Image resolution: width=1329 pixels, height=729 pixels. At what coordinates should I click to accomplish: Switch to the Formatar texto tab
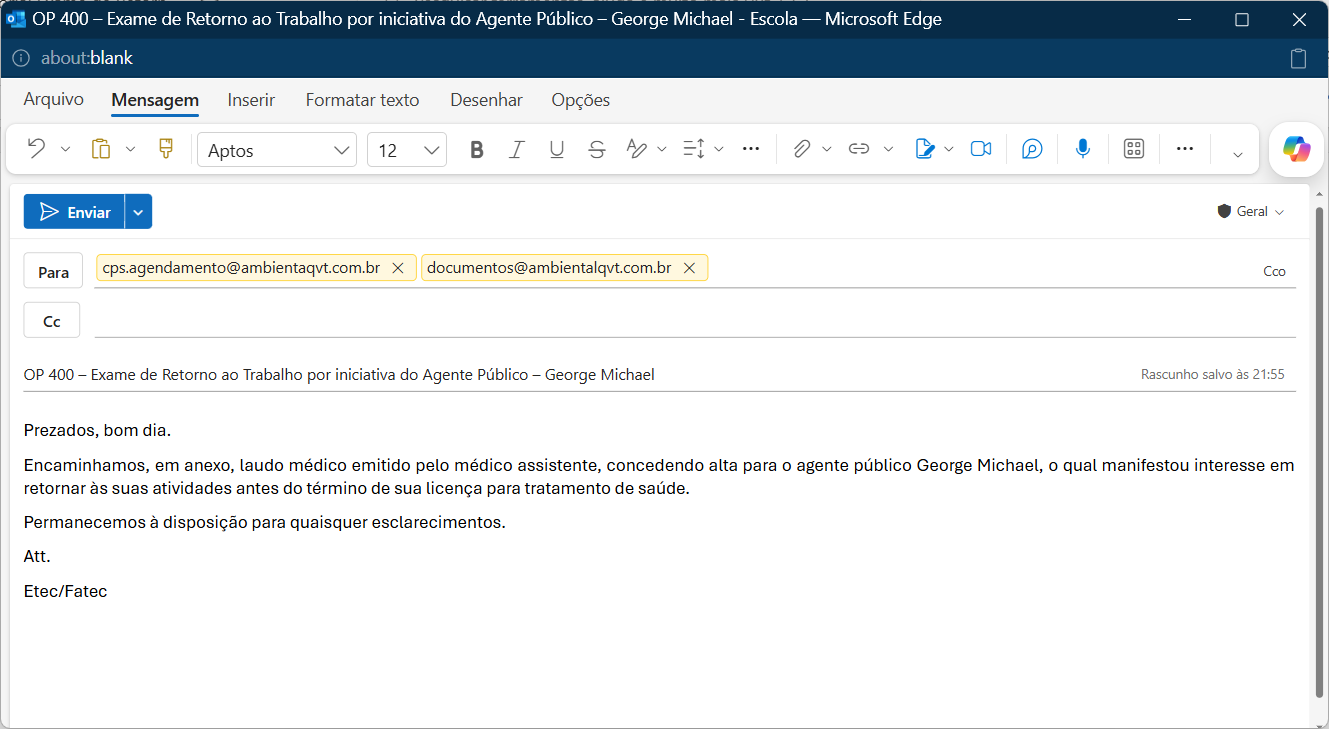tap(363, 100)
